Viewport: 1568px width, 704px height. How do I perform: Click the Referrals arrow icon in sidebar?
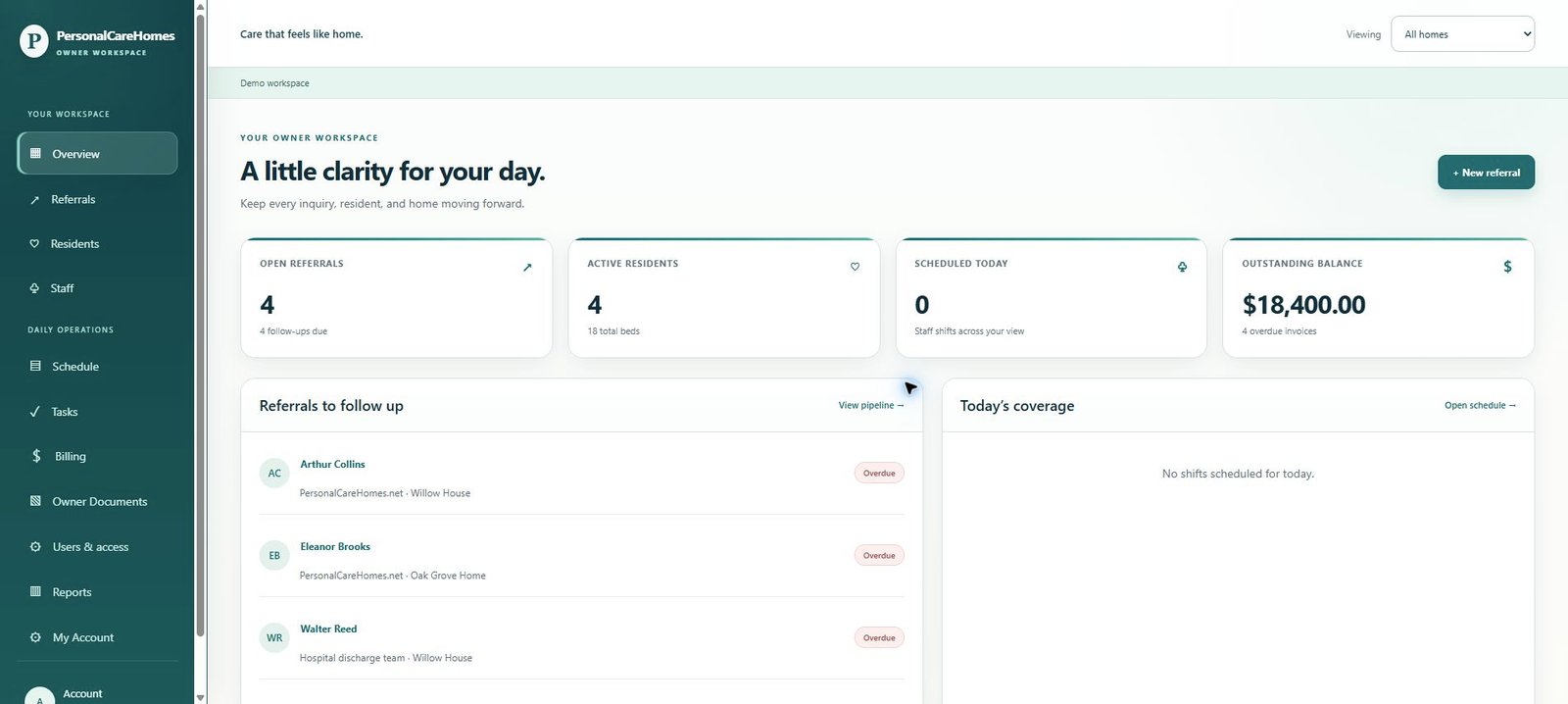(x=35, y=200)
